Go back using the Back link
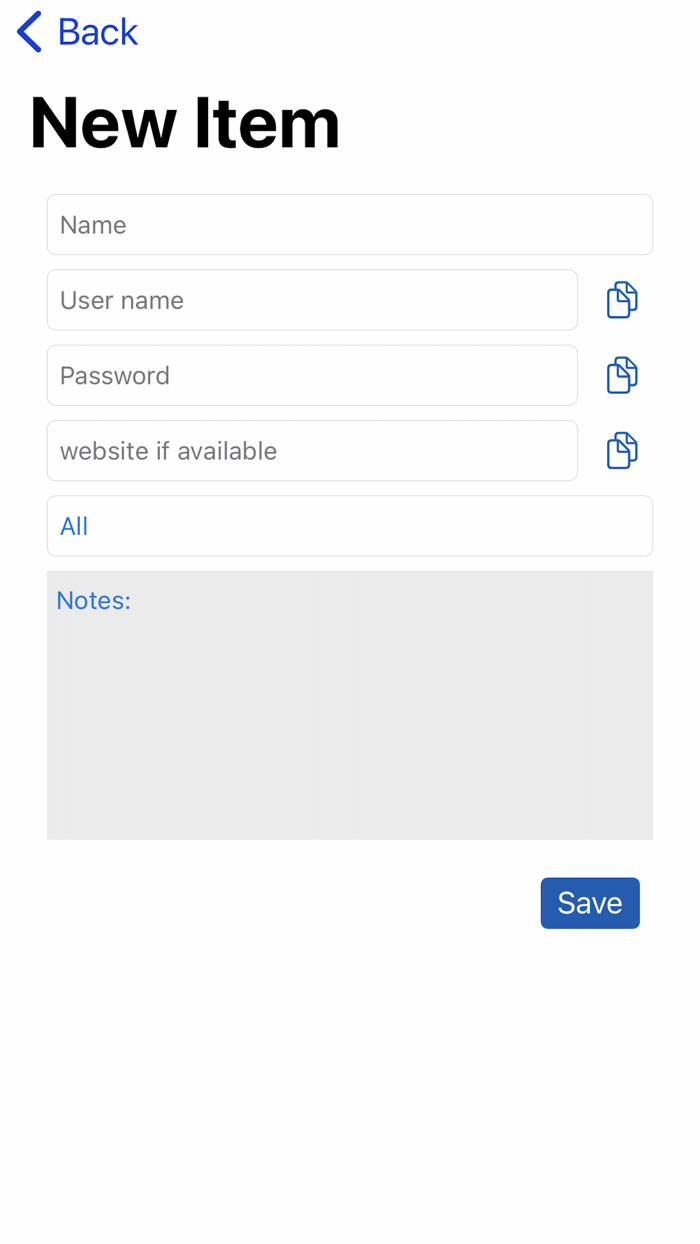700x1244 pixels. click(x=97, y=31)
